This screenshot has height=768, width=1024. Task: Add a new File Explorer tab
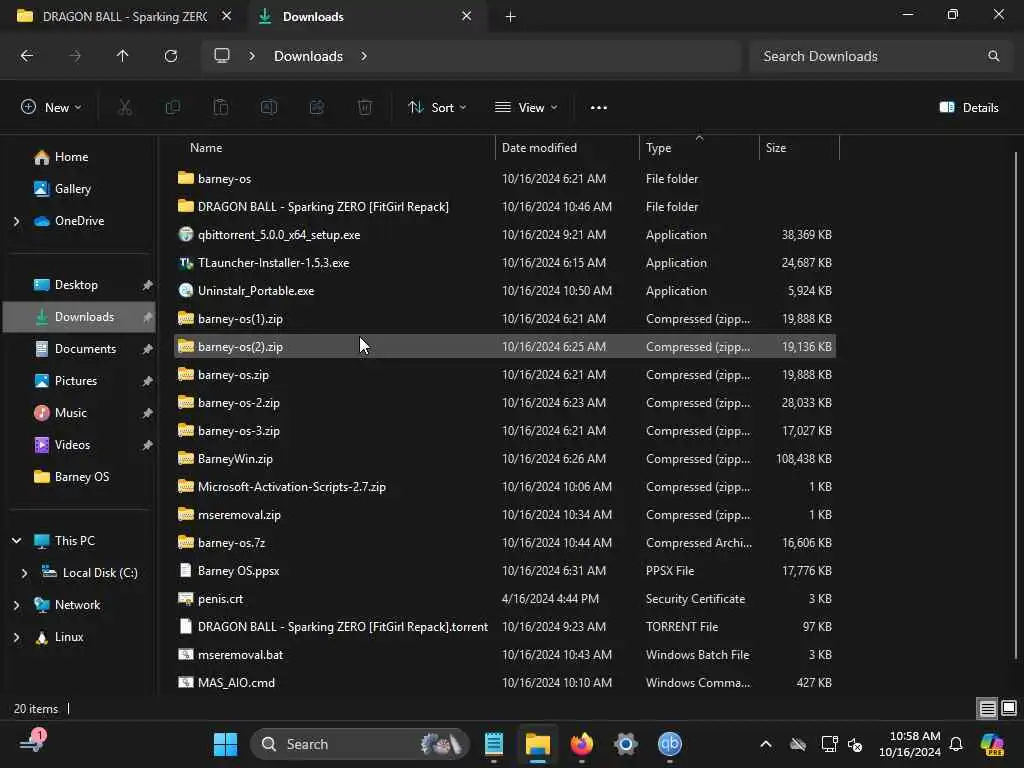click(x=511, y=17)
